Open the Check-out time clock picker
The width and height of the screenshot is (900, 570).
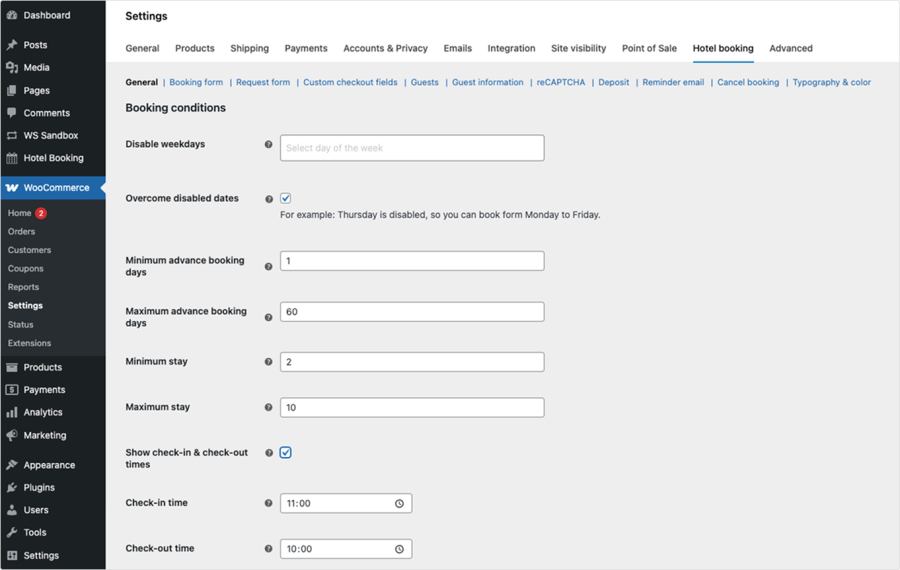point(399,549)
